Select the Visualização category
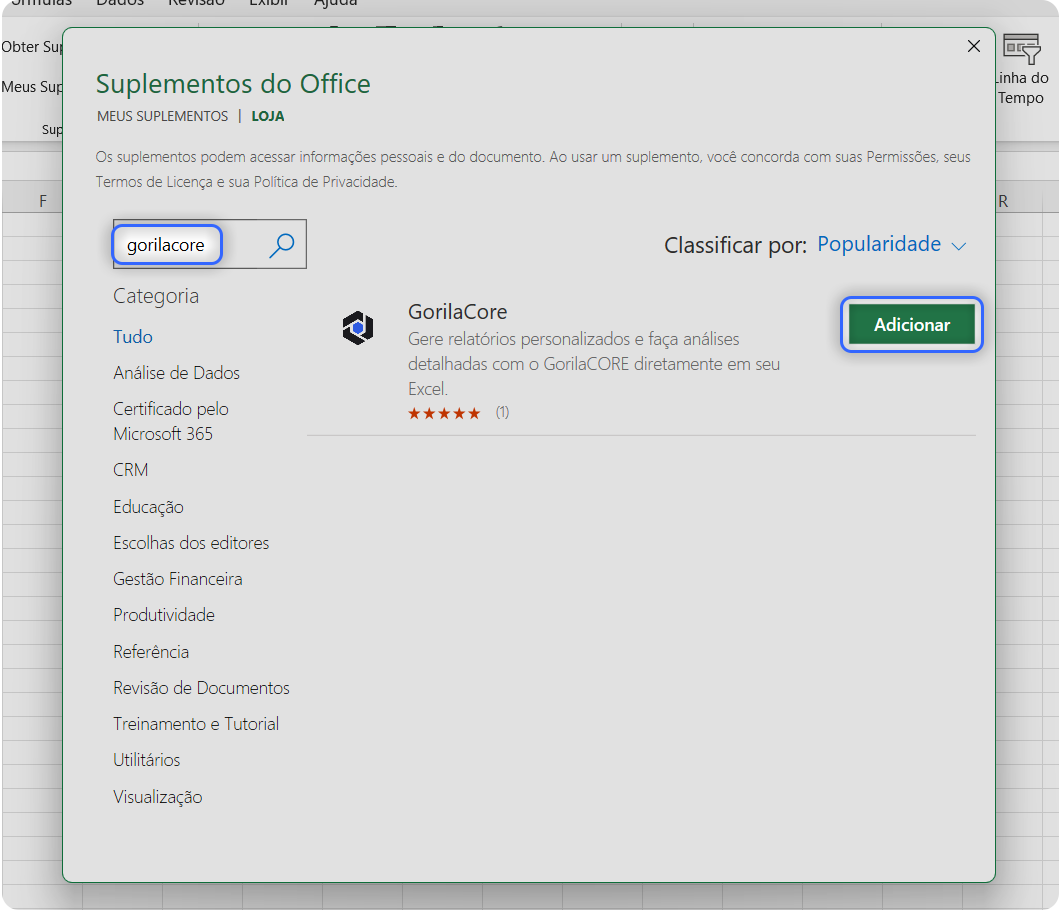1059x911 pixels. point(158,797)
